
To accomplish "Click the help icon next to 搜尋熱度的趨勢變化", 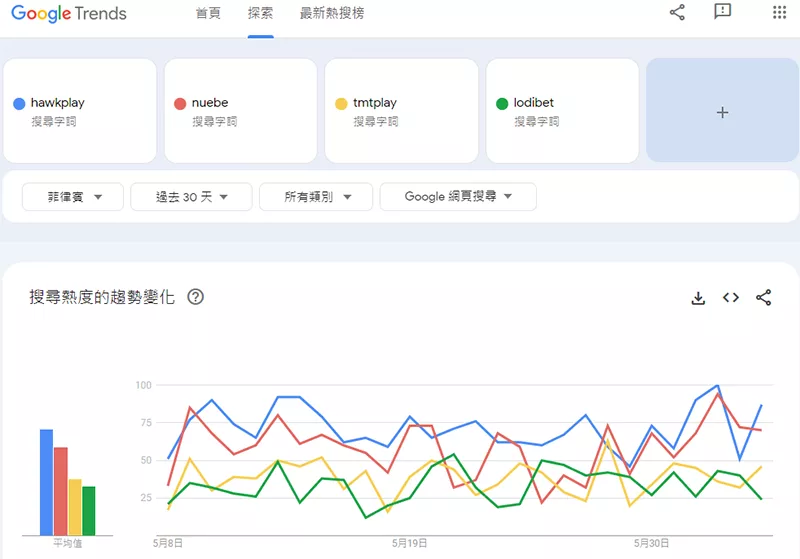I will coord(195,297).
